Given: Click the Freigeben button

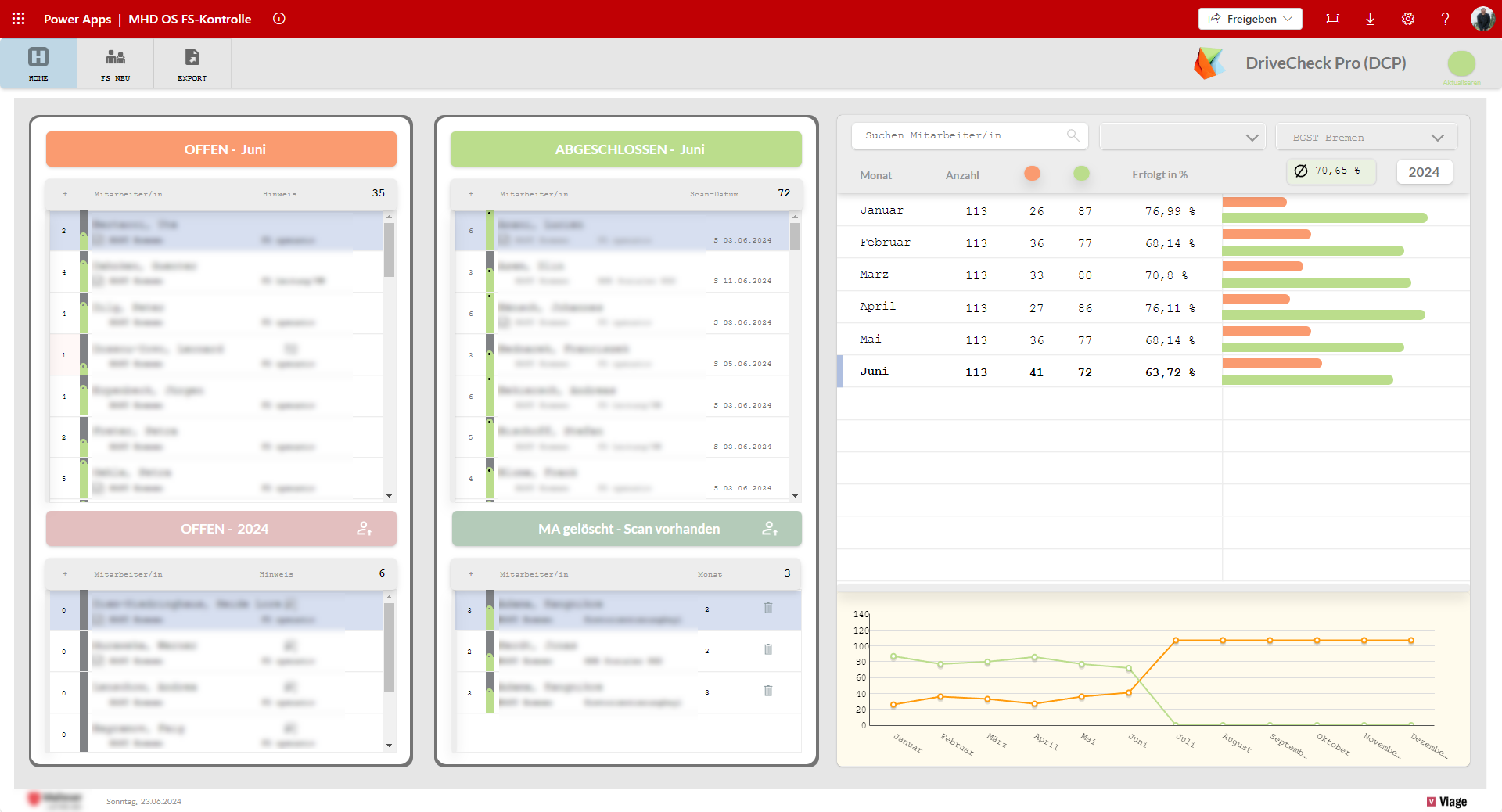Looking at the screenshot, I should click(1250, 19).
